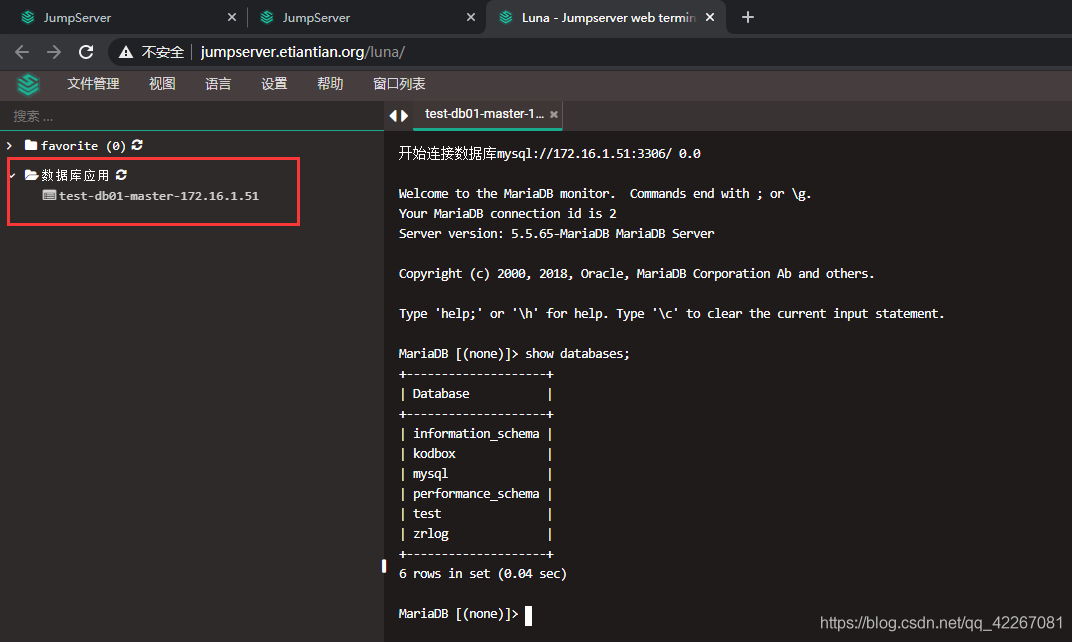Close the test-db01-master terminal tab
1072x642 pixels.
click(554, 114)
